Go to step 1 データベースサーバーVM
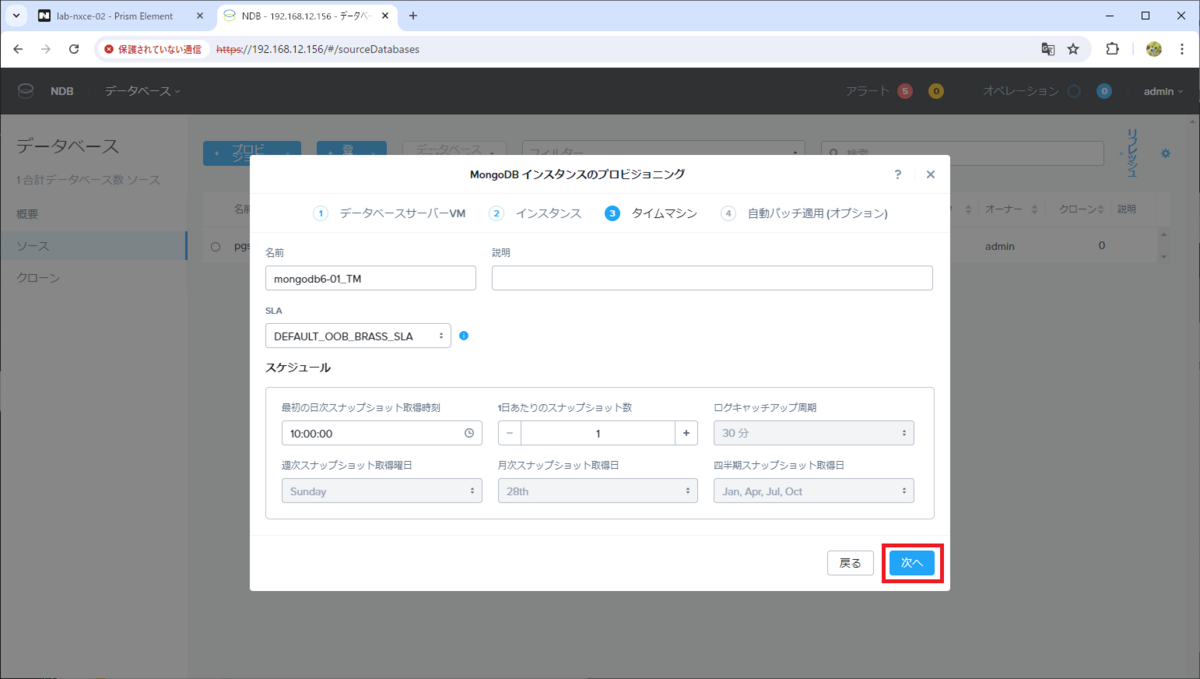Screen dimensions: 1200x679 pos(390,213)
